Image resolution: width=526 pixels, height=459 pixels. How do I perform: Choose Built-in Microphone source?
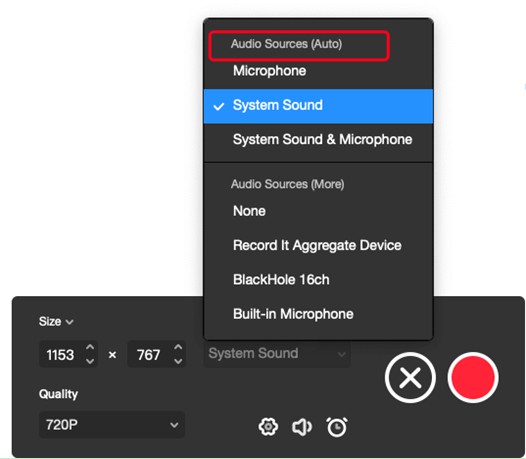click(318, 314)
